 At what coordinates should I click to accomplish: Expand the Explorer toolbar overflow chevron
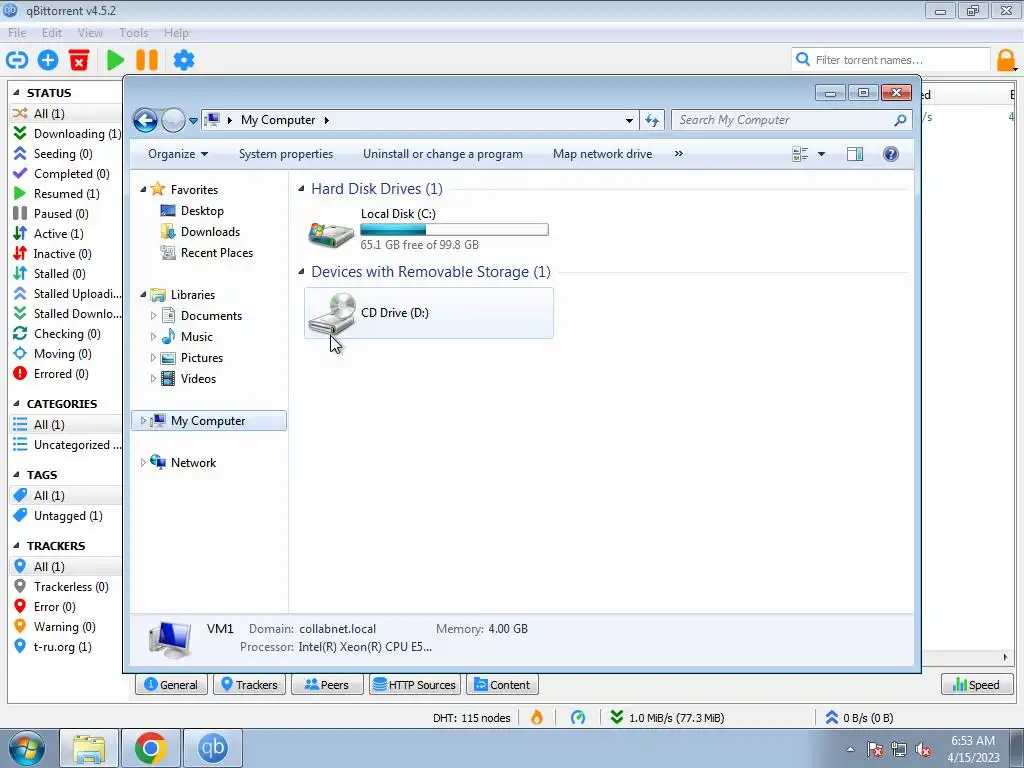point(679,153)
